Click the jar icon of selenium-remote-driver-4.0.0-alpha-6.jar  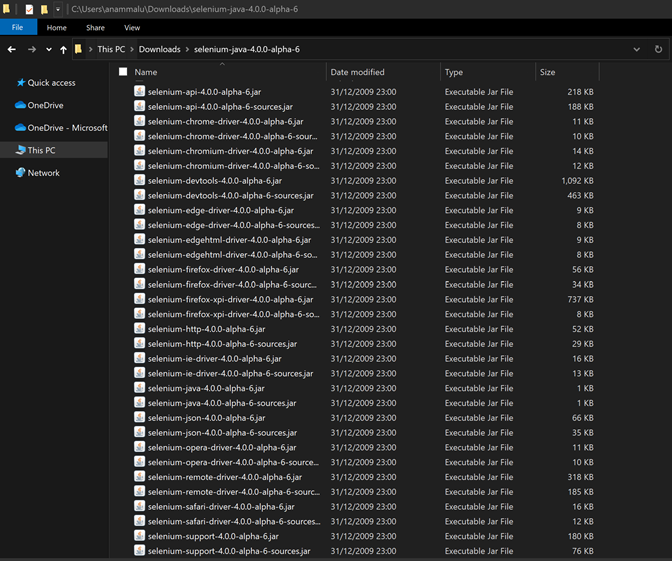139,477
